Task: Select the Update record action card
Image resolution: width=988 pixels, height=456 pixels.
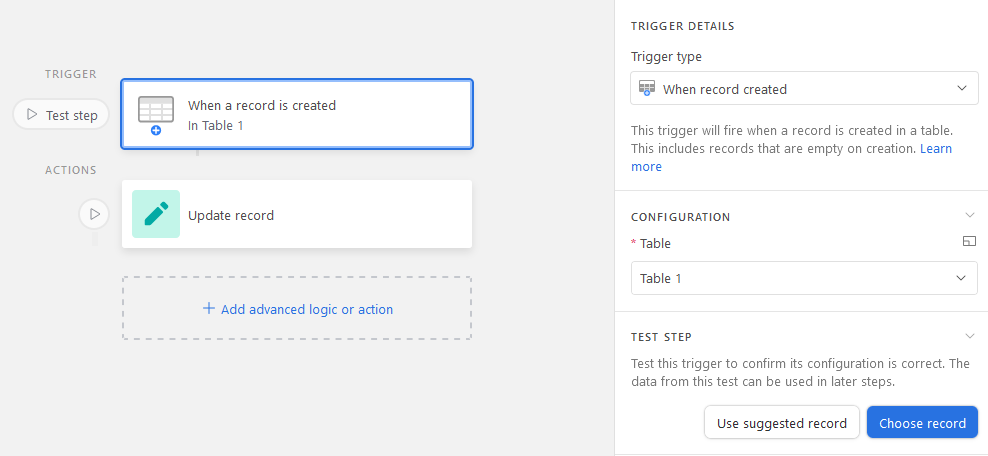Action: (297, 214)
